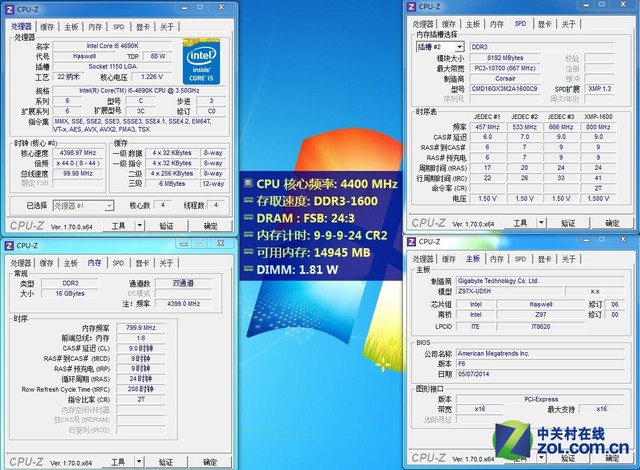Expand the 插槽 #2 memory slot dropdown
The width and height of the screenshot is (640, 470).
pyautogui.click(x=459, y=47)
